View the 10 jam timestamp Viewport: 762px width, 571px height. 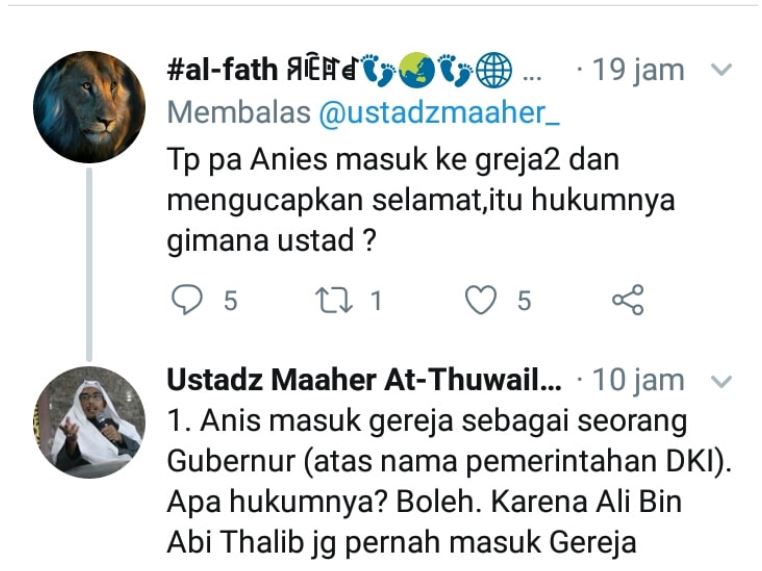638,380
